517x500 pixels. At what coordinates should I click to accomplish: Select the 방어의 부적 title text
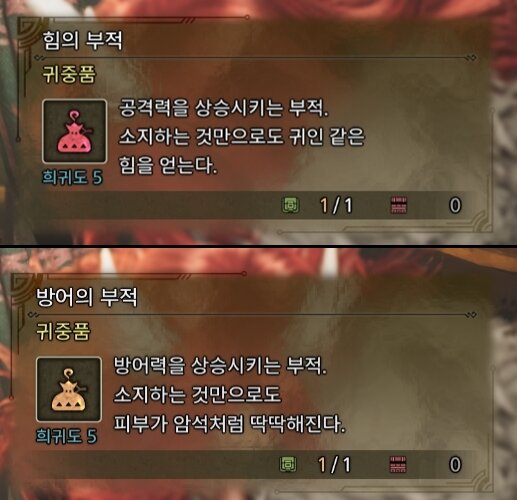[87, 297]
